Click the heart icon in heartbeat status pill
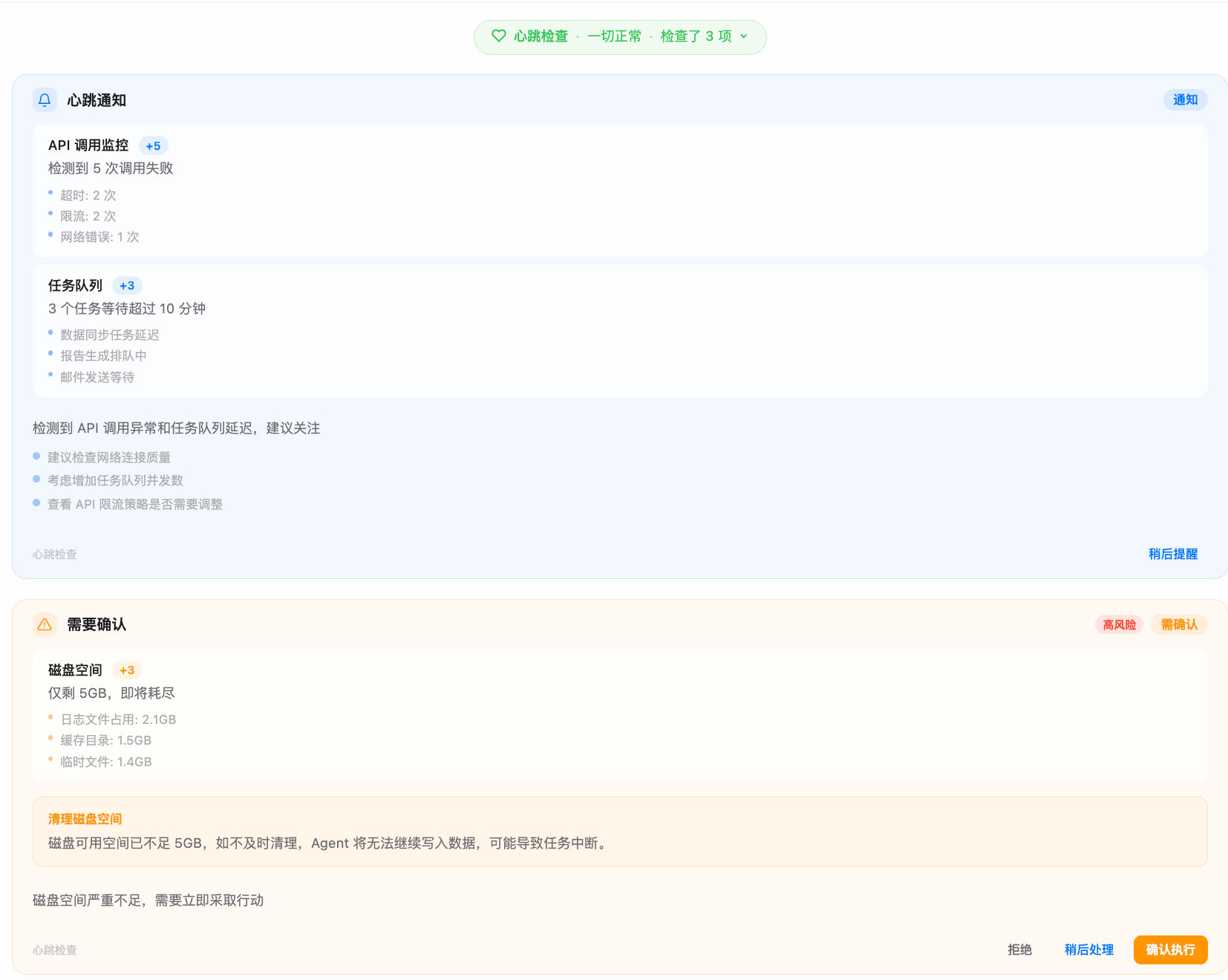Screen dimensions: 1228x980 (x=499, y=36)
